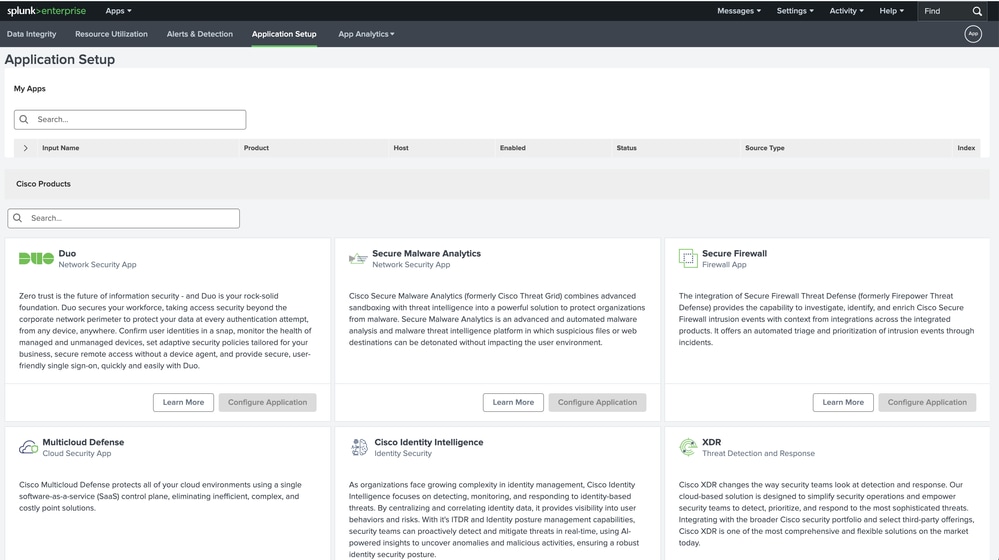Viewport: 999px width, 560px height.
Task: Click the Secure Malware Analytics icon
Action: pyautogui.click(x=358, y=258)
